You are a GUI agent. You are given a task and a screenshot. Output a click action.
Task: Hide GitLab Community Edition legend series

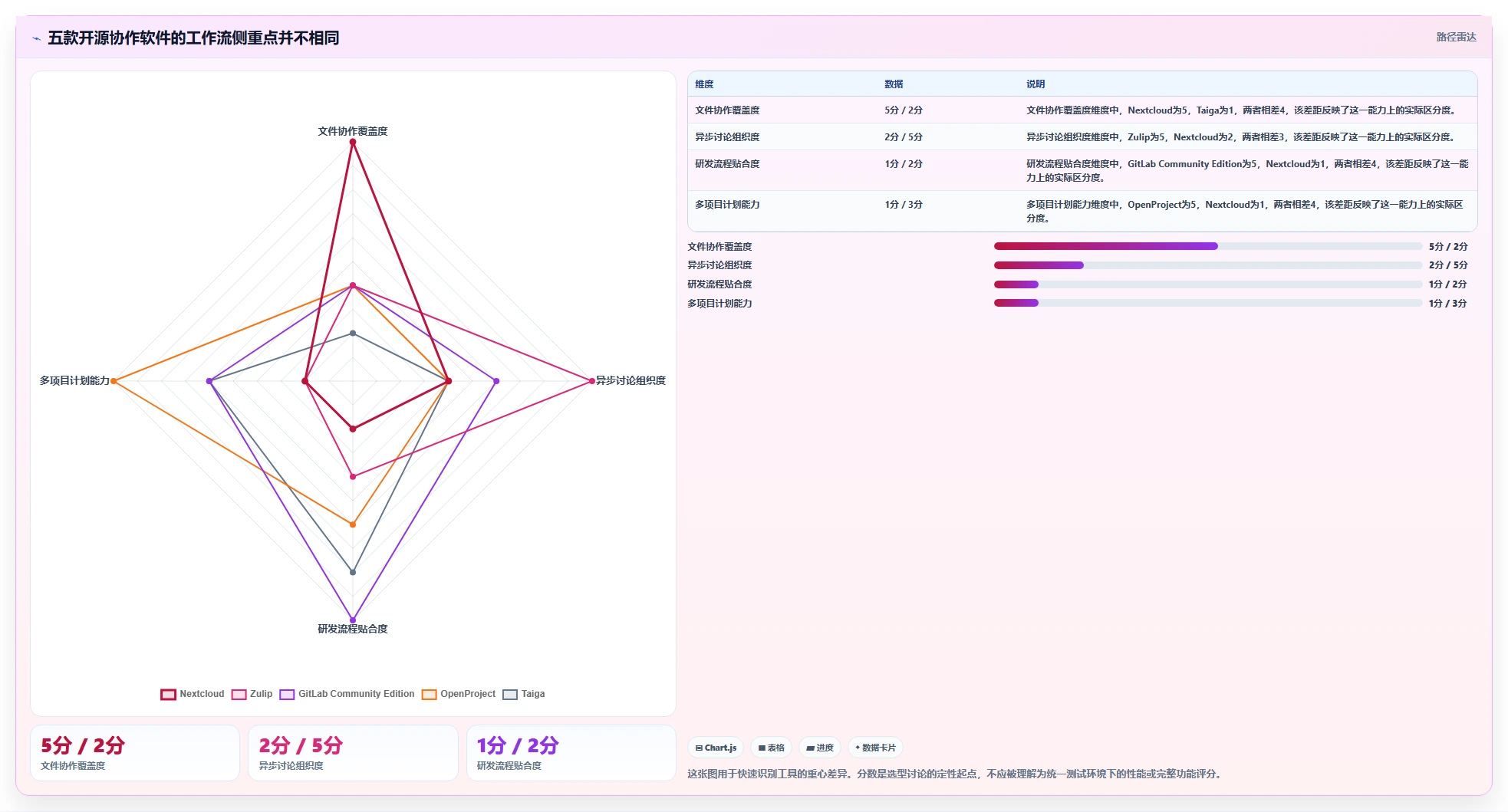tap(347, 694)
